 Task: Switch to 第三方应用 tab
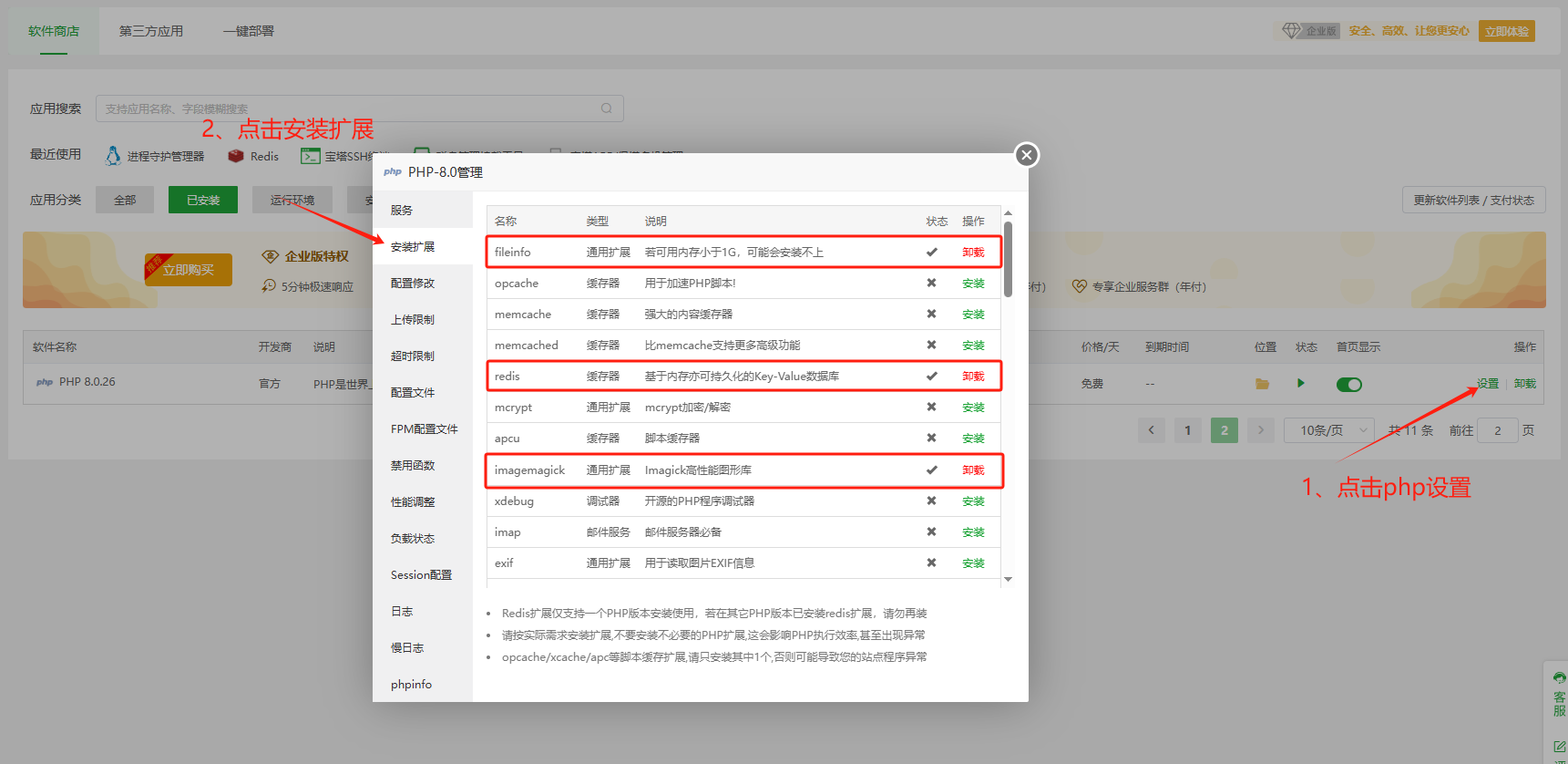click(151, 31)
